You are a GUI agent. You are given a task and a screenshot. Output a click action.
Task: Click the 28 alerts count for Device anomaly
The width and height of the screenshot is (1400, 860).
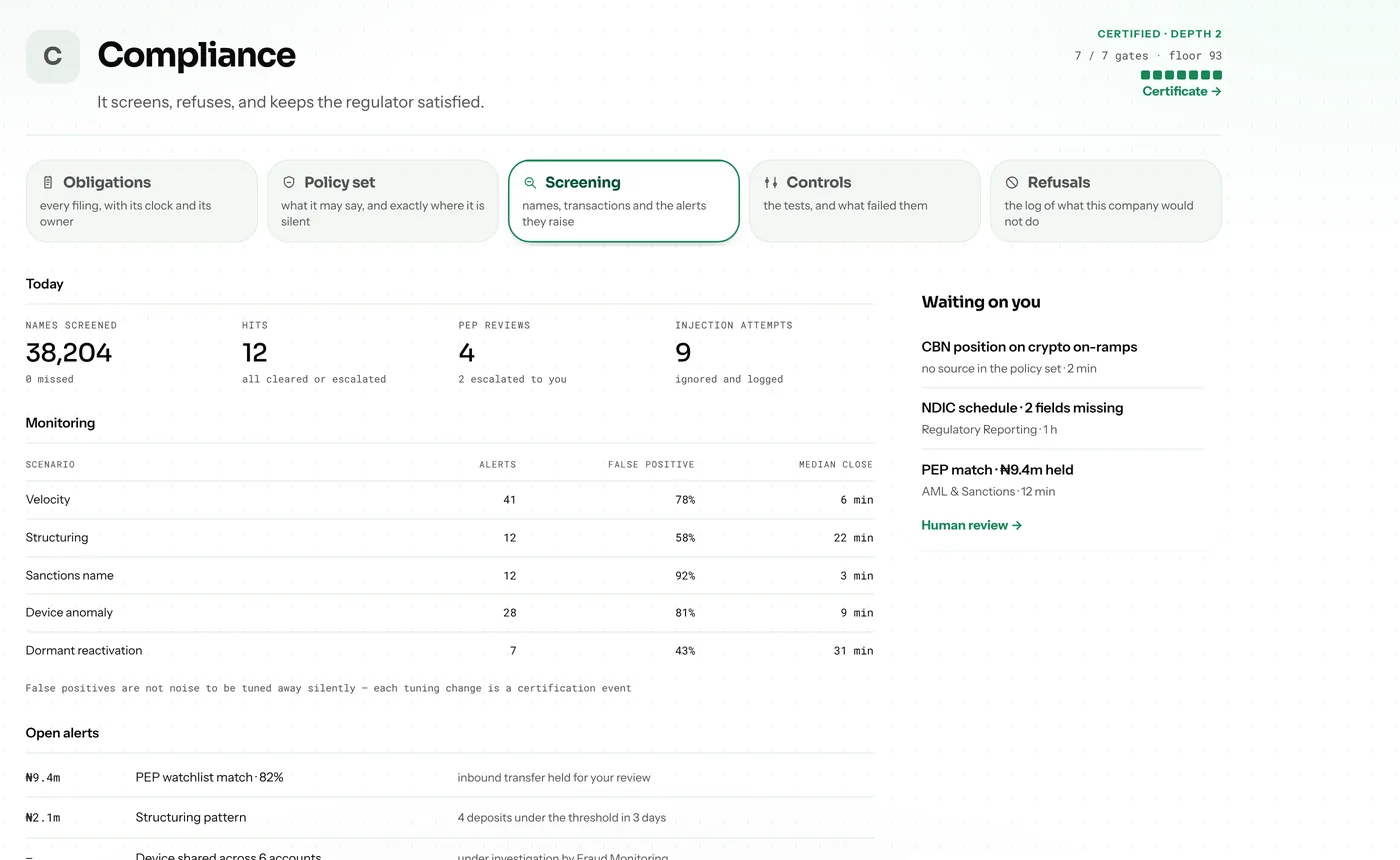pyautogui.click(x=510, y=613)
